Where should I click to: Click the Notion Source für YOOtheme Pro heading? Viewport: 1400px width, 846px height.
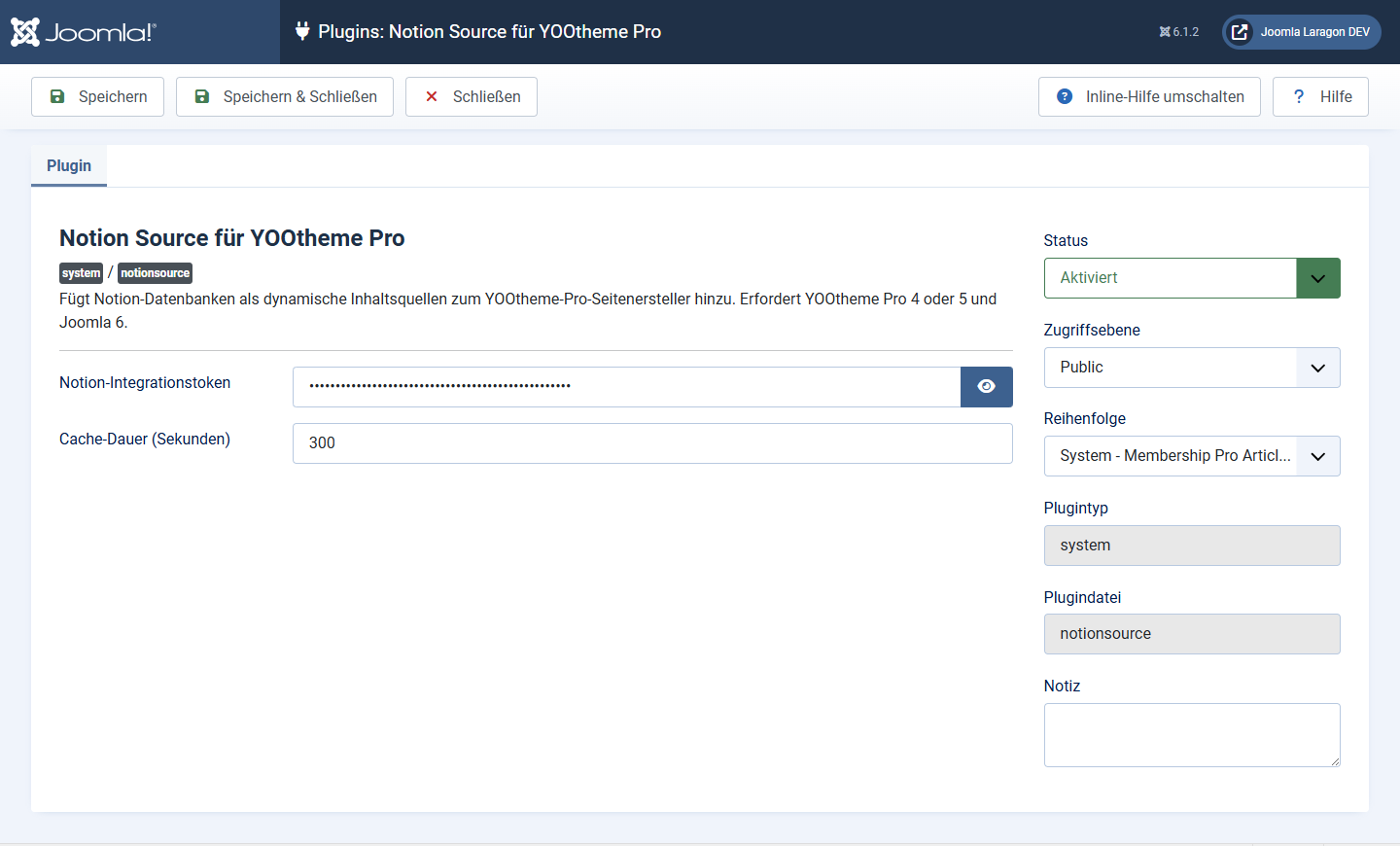[x=232, y=238]
